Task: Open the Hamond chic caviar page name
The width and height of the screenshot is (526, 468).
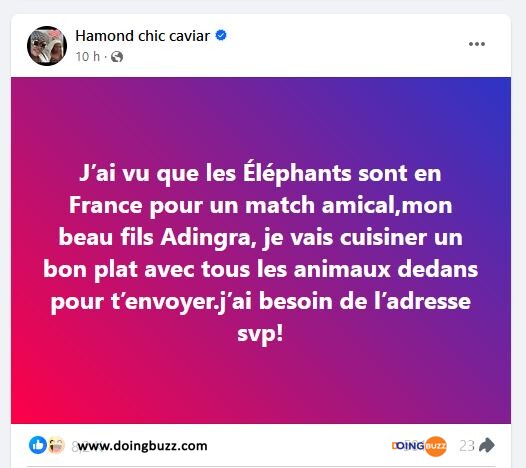Action: [142, 36]
